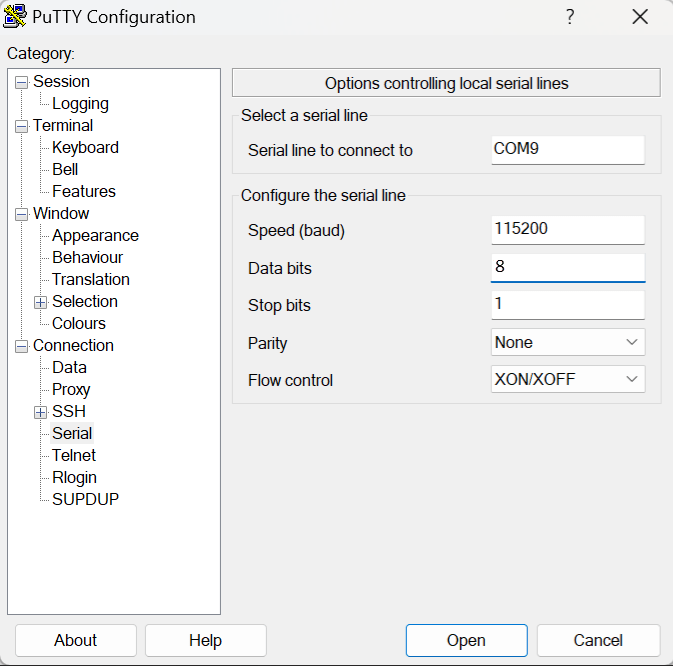Click the question mark help icon
The image size is (673, 666).
570,17
